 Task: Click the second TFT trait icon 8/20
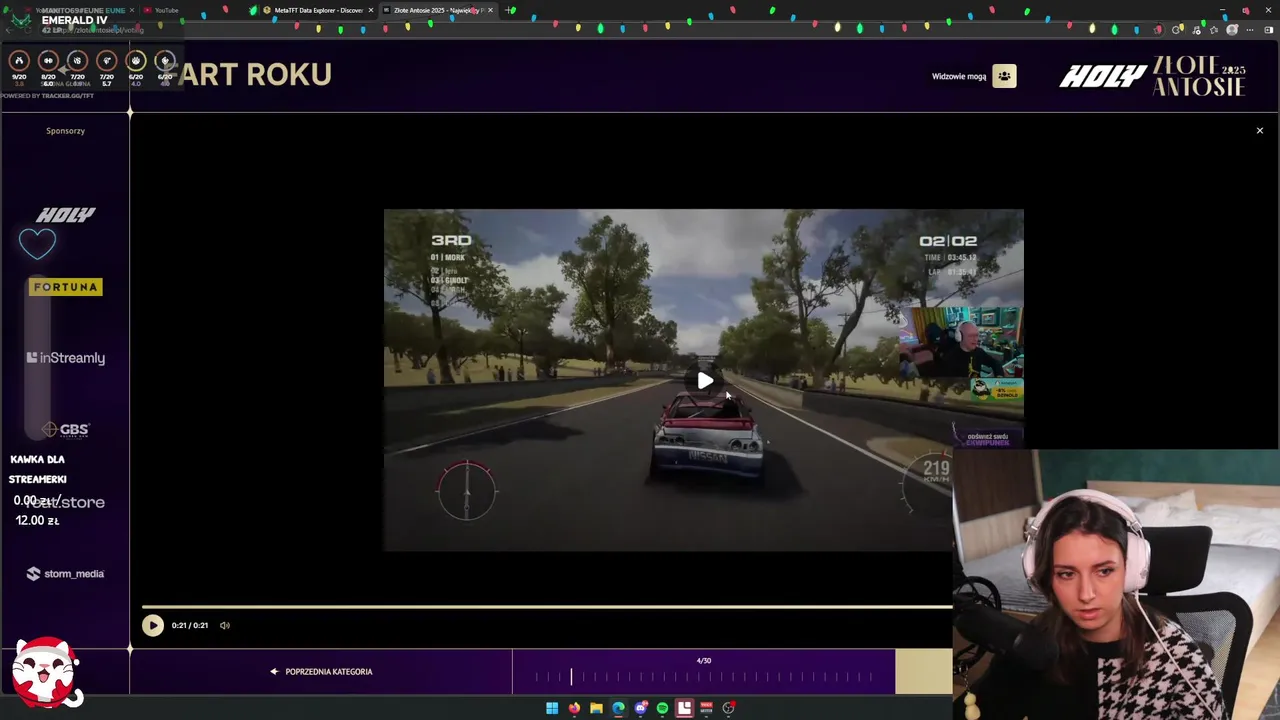[x=48, y=61]
